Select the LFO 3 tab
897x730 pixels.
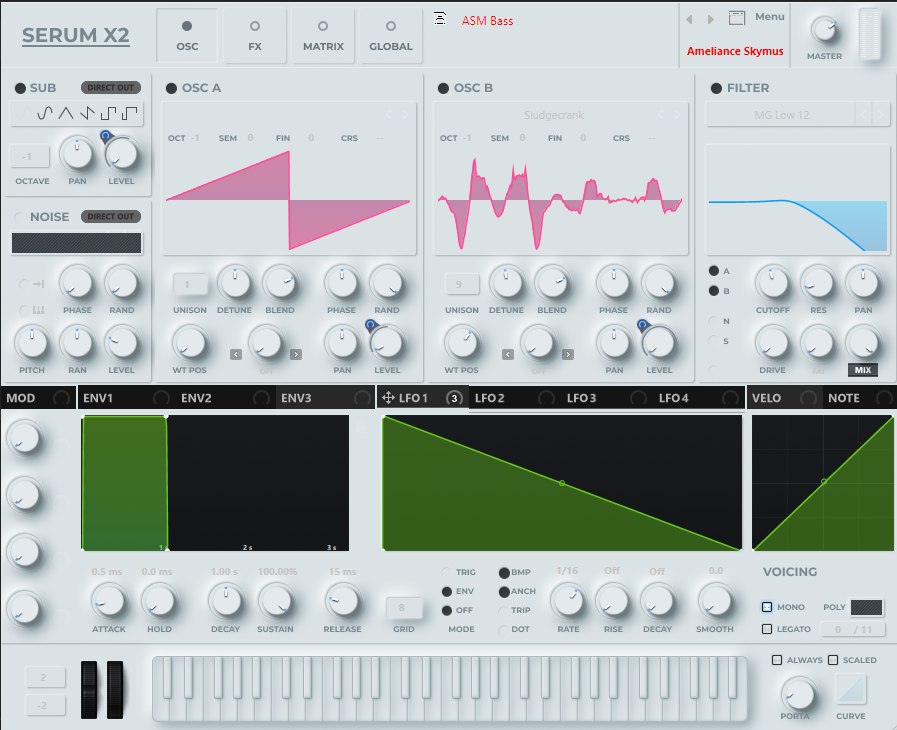(581, 398)
